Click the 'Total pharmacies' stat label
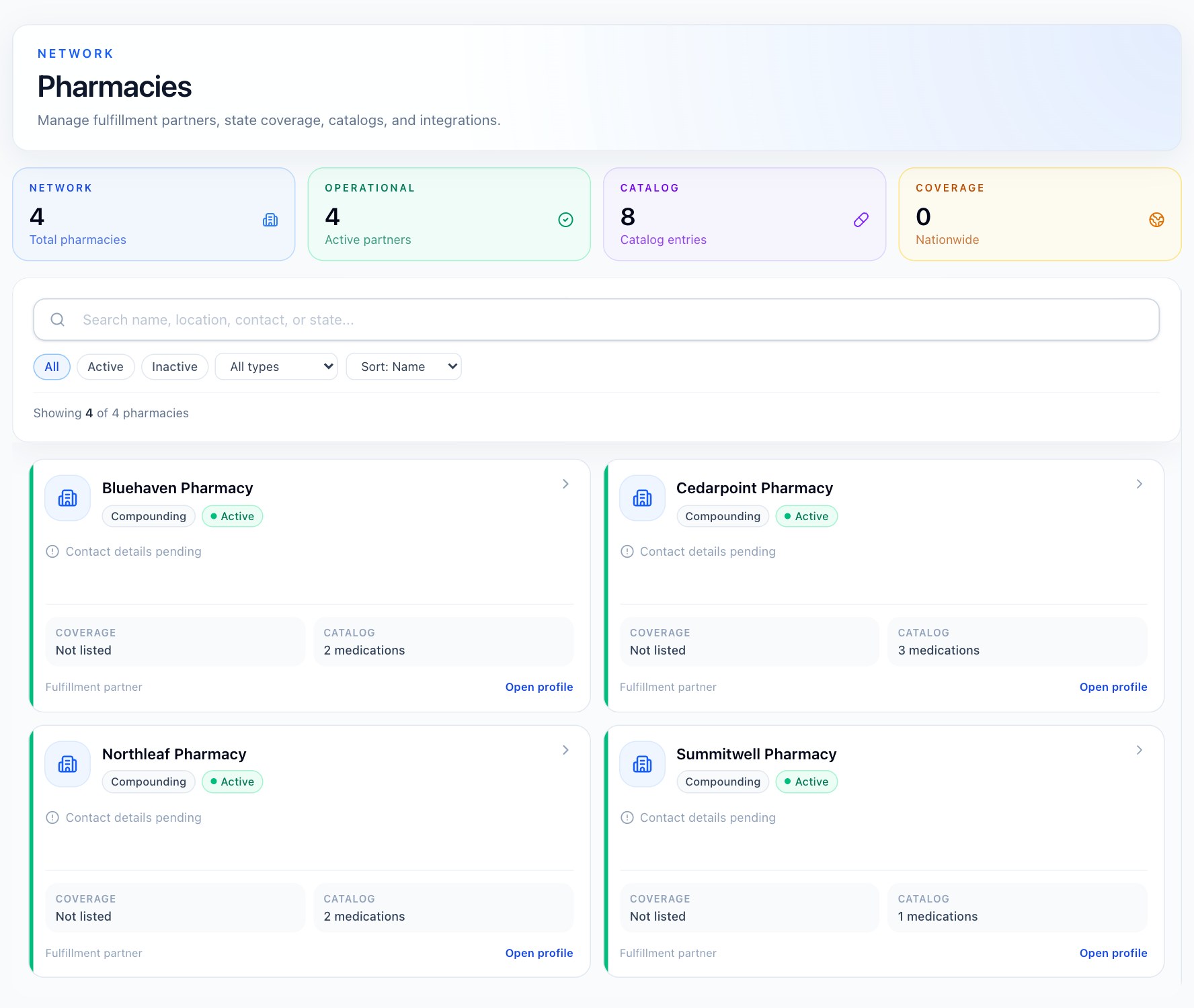The height and width of the screenshot is (1008, 1194). 78,240
